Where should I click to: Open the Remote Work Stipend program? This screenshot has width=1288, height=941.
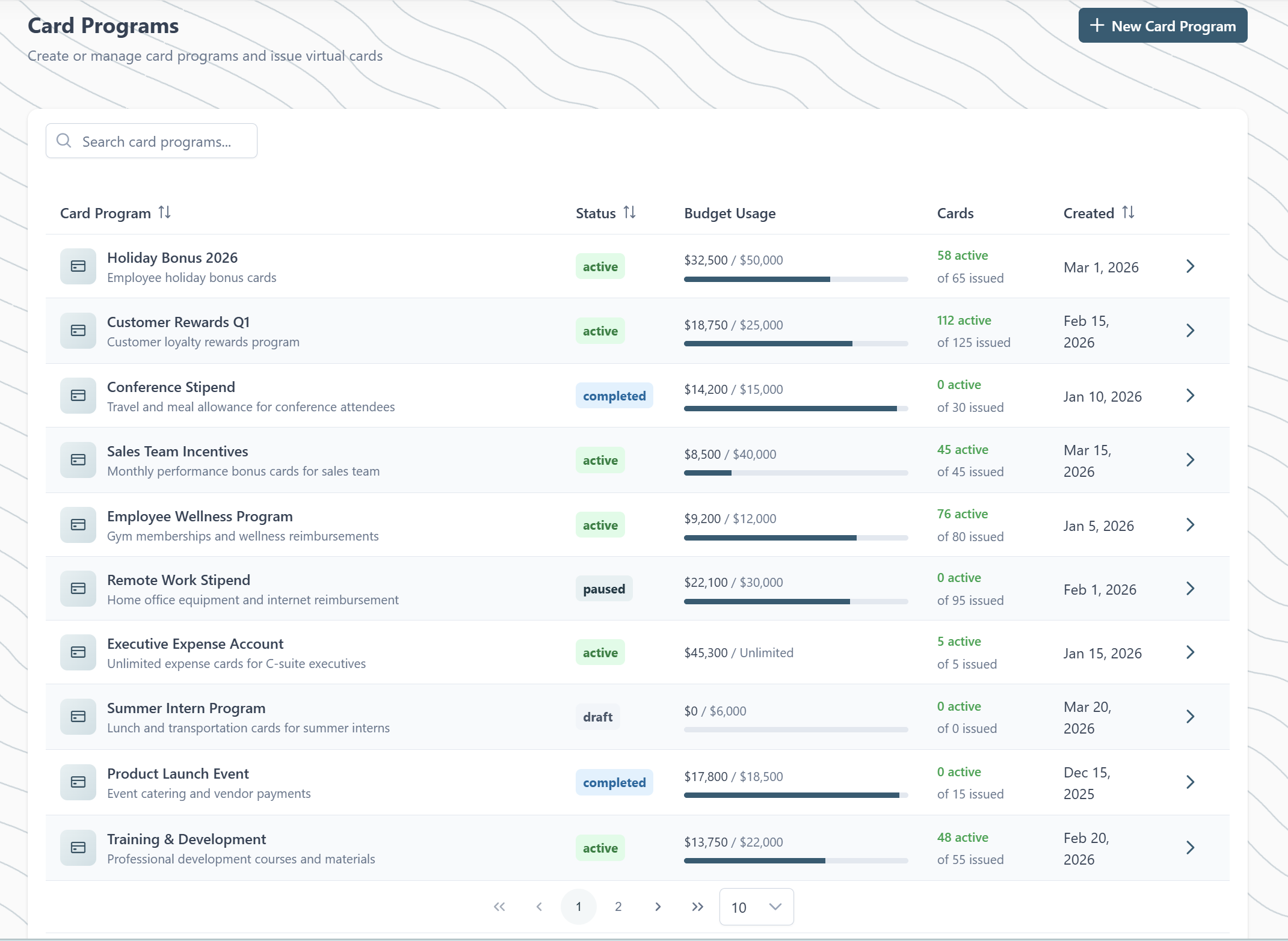pyautogui.click(x=178, y=580)
